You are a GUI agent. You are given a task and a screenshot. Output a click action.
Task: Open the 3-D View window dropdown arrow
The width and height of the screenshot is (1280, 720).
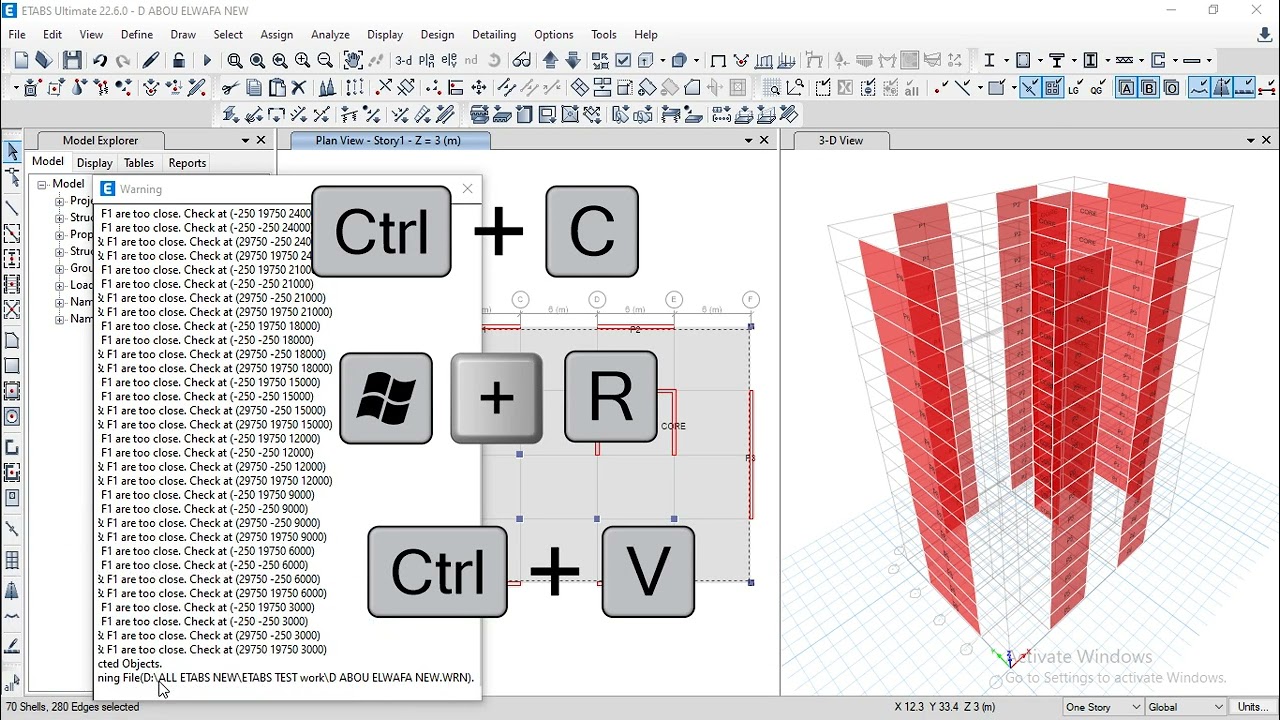(1250, 141)
